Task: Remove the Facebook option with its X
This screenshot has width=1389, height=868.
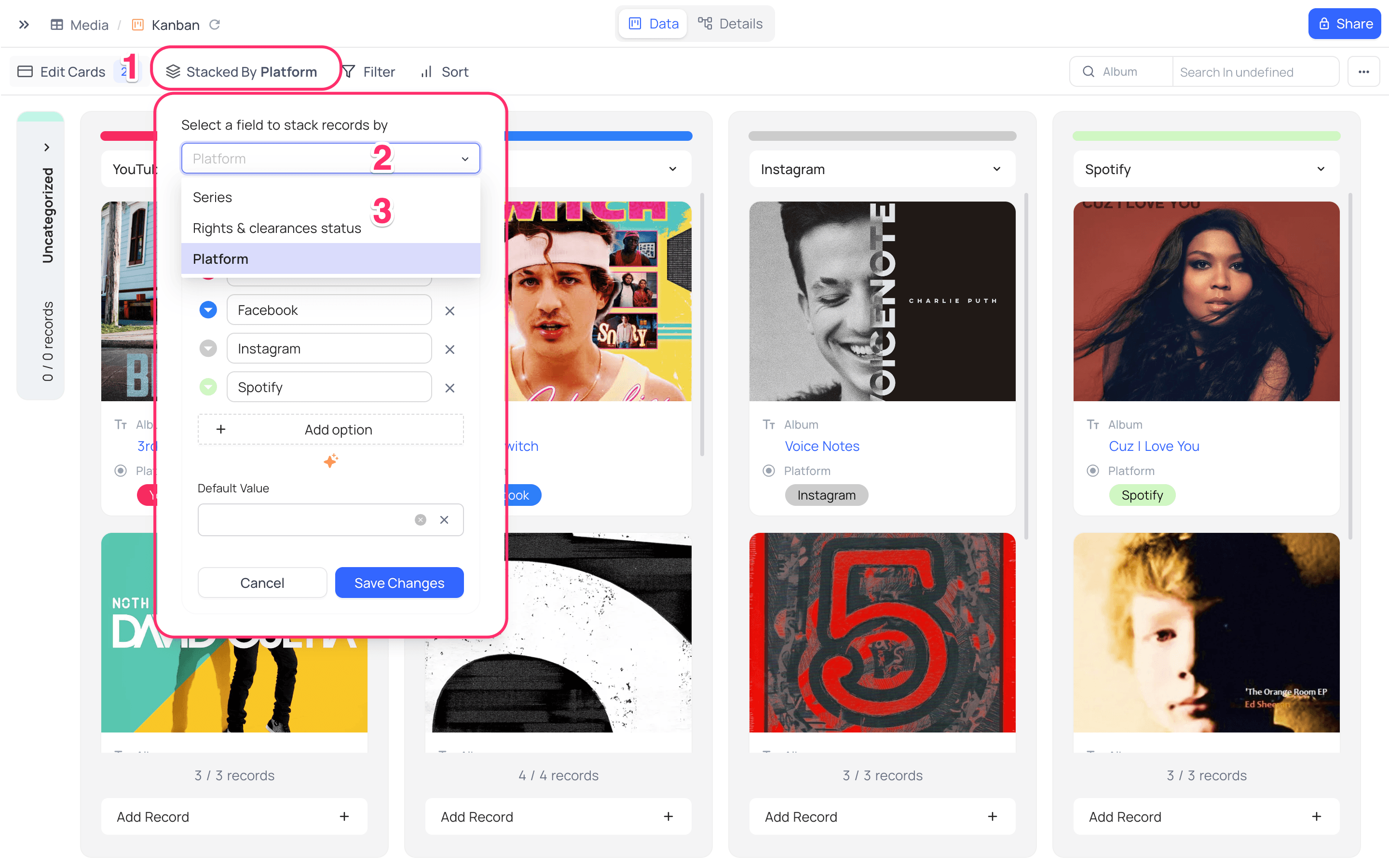Action: tap(449, 311)
